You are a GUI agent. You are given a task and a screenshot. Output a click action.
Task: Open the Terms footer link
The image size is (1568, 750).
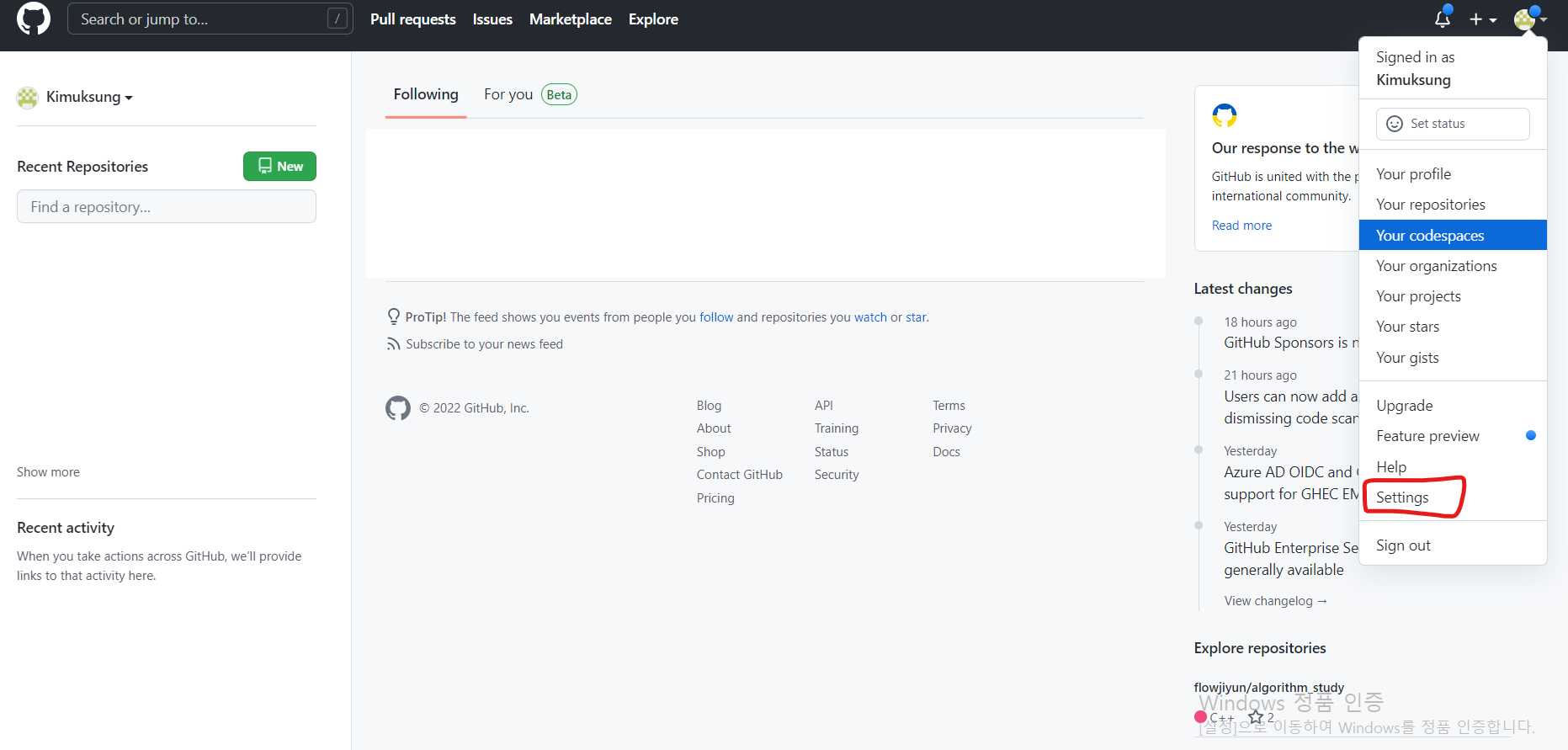coord(949,406)
